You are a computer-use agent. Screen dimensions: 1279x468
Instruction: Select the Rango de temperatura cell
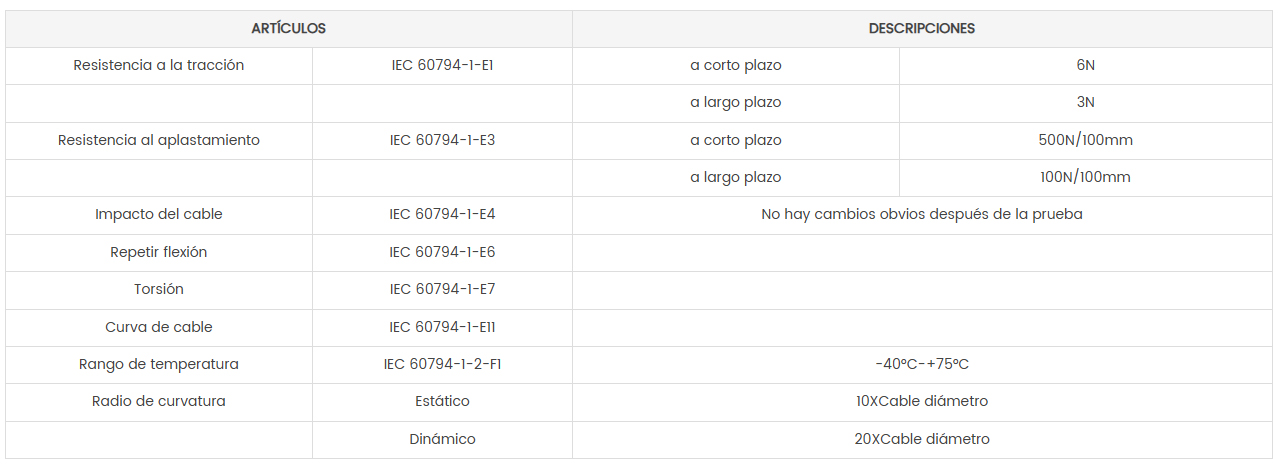159,364
